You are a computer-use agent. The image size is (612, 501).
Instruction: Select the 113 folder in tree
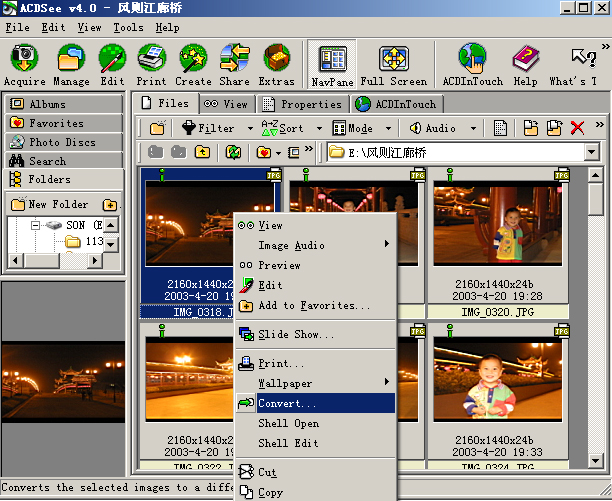tap(84, 242)
